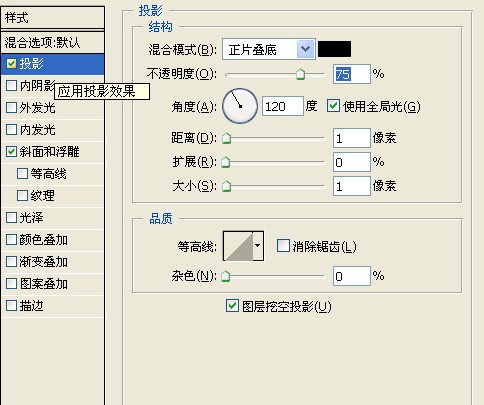Click the 距离 distance slider handle
This screenshot has width=484, height=405.
226,138
